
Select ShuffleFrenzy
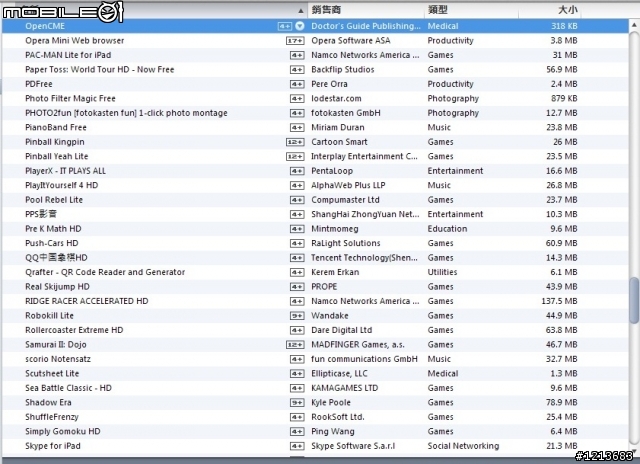click(x=315, y=417)
